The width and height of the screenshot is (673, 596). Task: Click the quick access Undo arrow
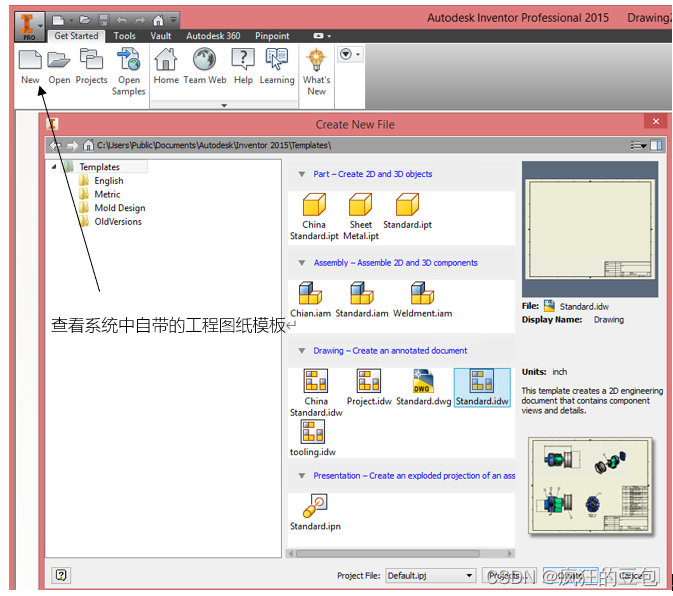[x=121, y=20]
